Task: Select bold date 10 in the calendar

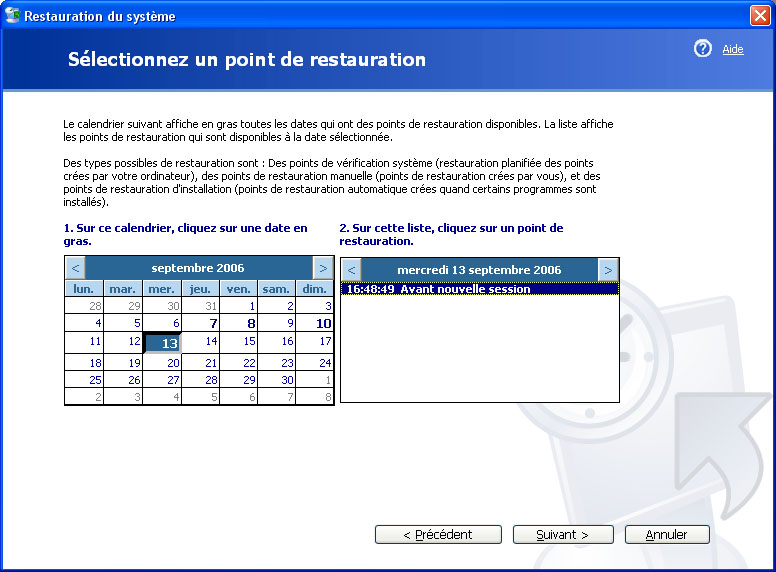Action: (323, 324)
